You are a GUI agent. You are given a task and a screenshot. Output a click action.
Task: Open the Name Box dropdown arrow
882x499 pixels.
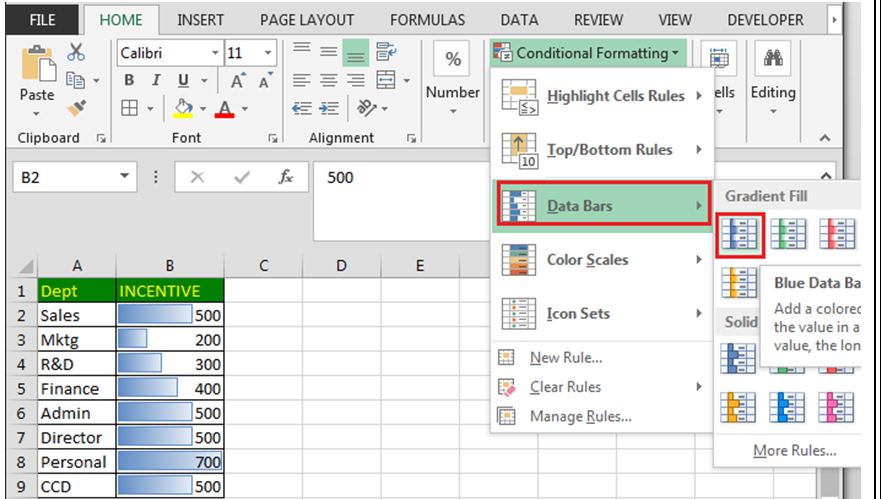click(x=125, y=177)
